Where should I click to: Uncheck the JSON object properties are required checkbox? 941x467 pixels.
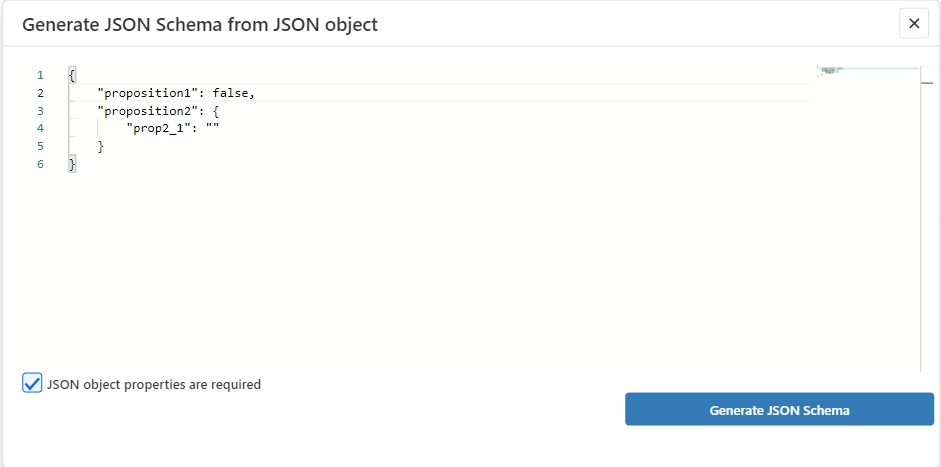click(32, 383)
